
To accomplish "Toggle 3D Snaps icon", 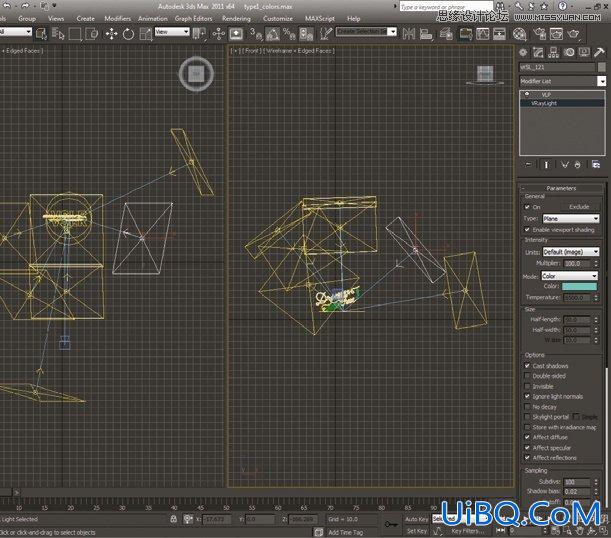I will tap(255, 34).
